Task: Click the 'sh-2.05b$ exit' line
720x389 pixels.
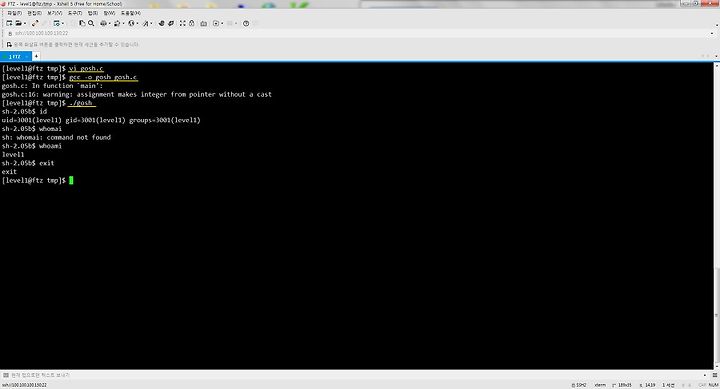Action: click(28, 163)
